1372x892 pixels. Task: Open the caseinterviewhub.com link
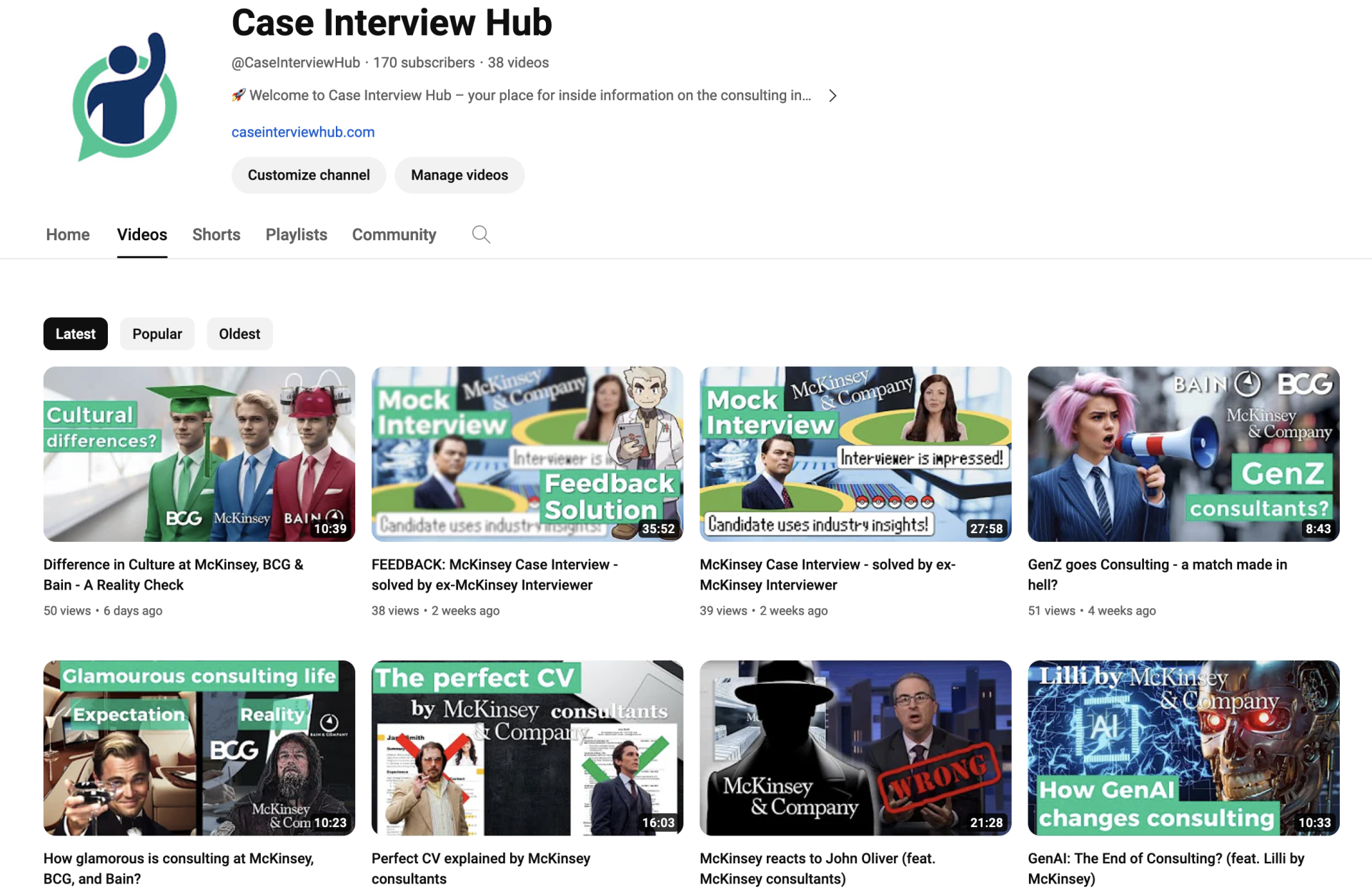click(303, 132)
